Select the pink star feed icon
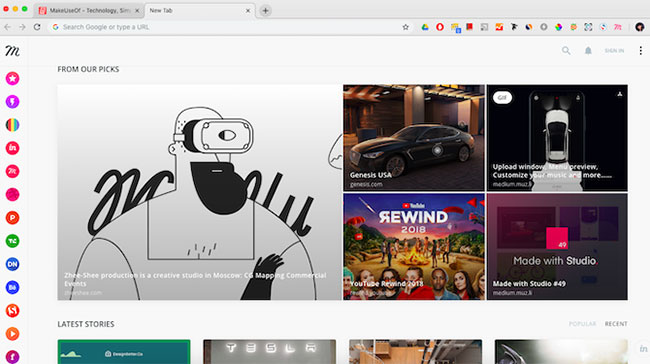 point(12,78)
